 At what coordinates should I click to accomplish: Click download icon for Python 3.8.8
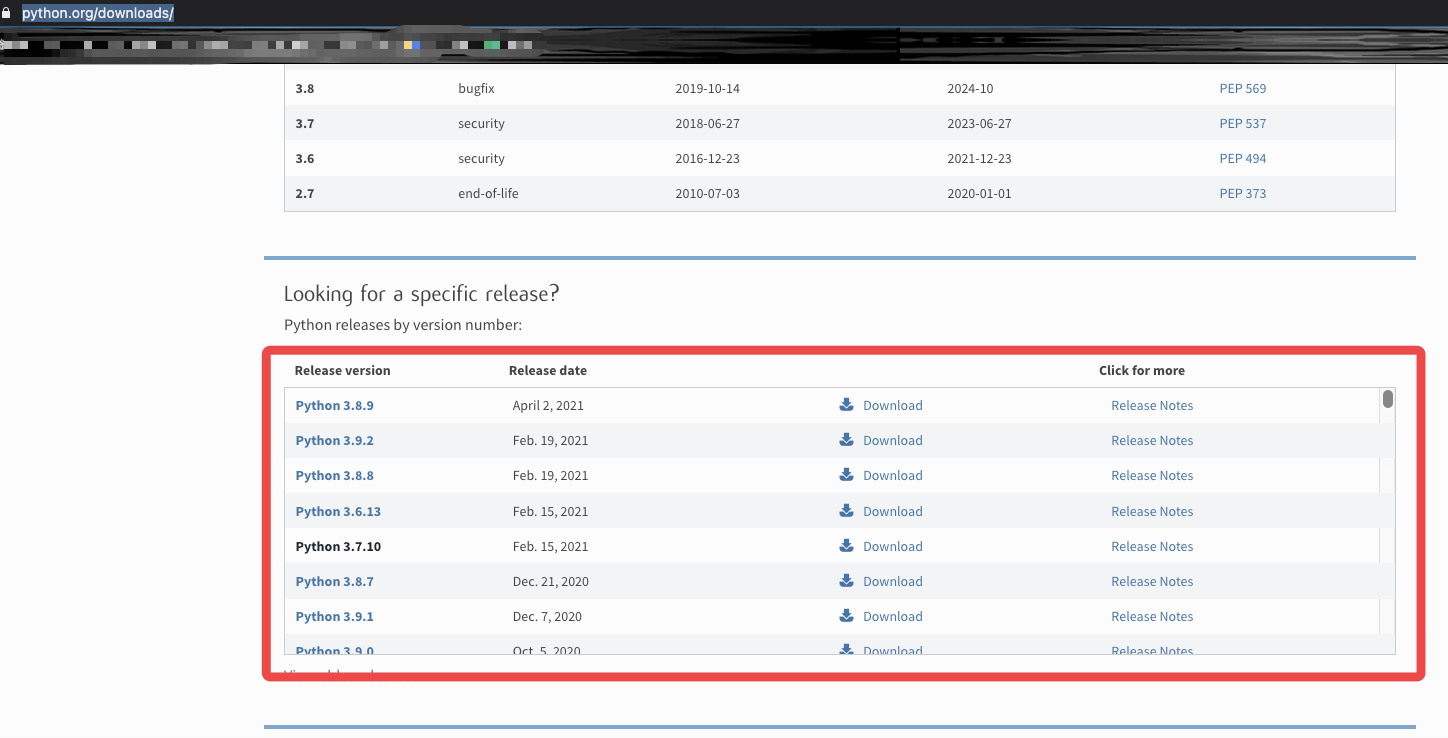846,475
